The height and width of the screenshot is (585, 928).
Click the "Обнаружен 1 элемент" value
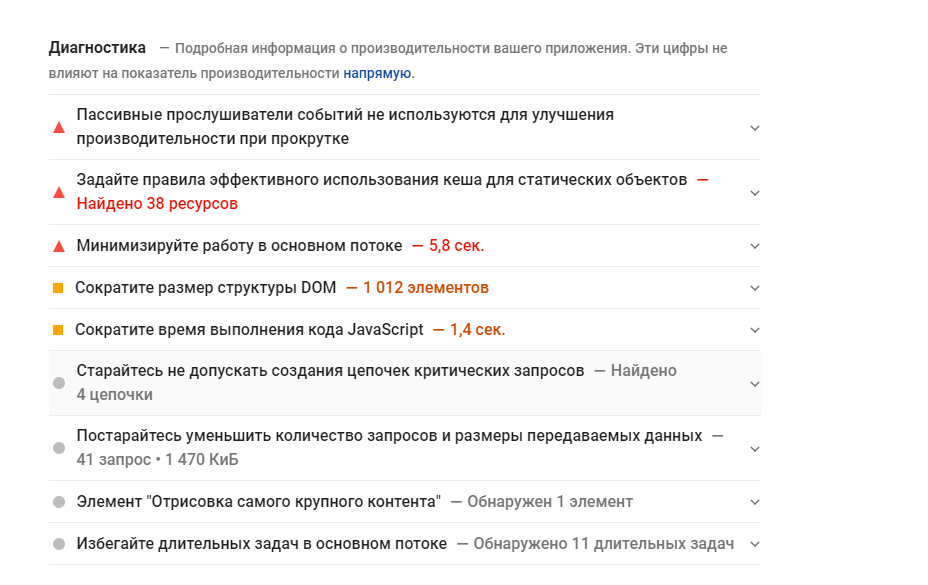point(550,502)
